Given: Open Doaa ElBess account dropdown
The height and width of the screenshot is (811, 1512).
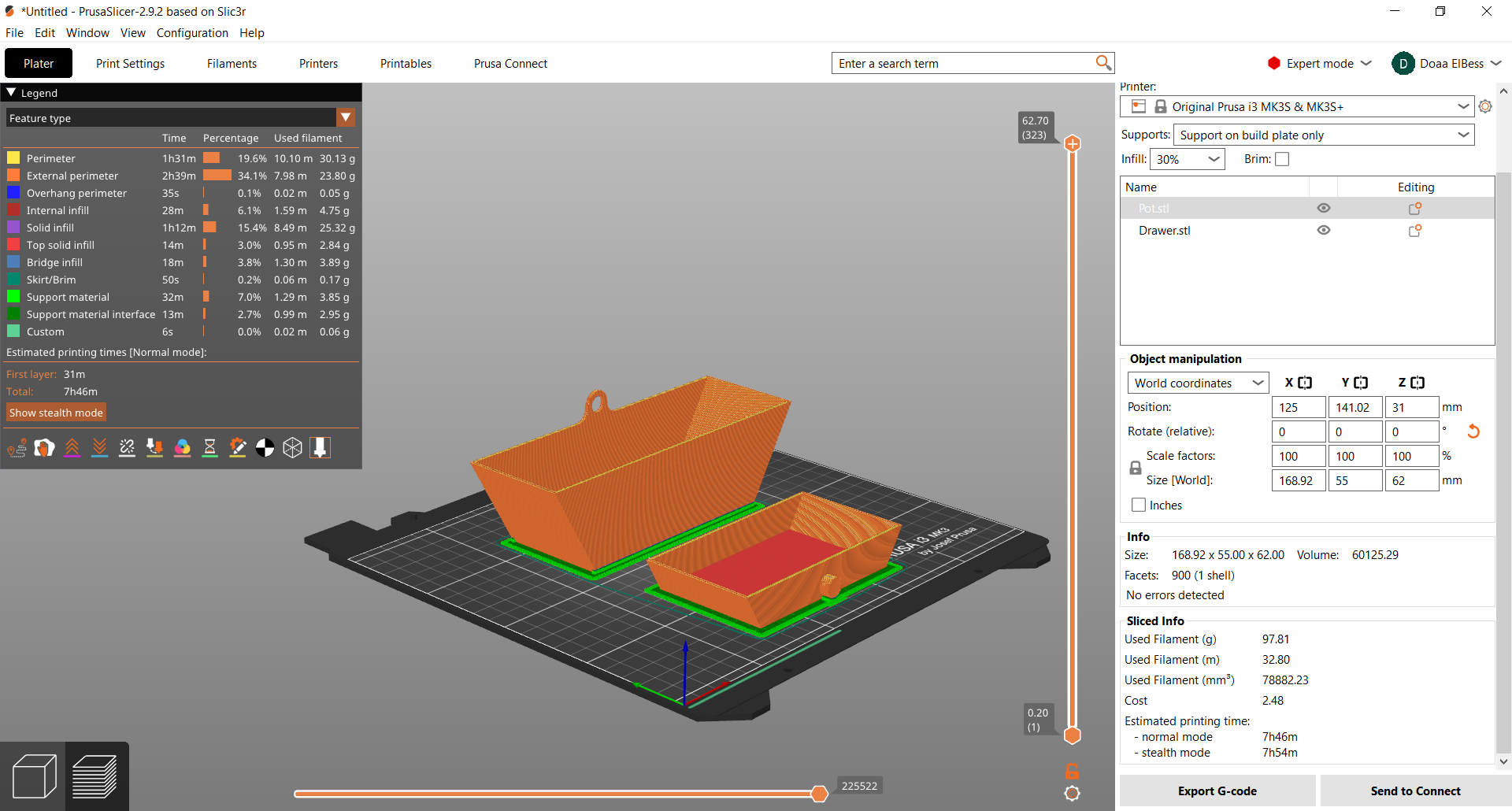Looking at the screenshot, I should pyautogui.click(x=1447, y=63).
